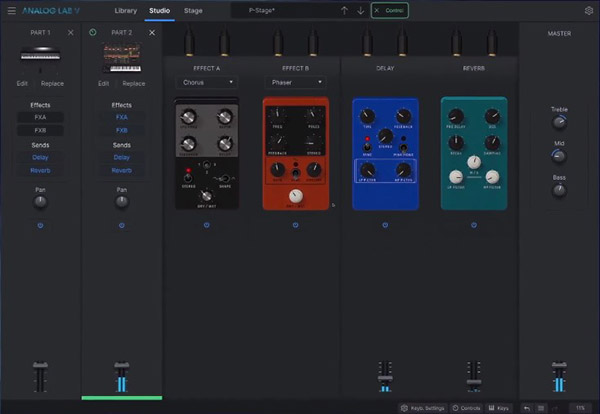
Task: Open the settings gear in top right
Action: 588,10
